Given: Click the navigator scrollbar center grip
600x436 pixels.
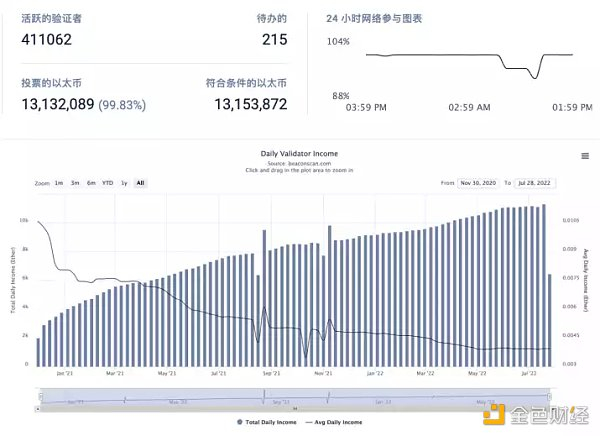Looking at the screenshot, I should (x=295, y=409).
